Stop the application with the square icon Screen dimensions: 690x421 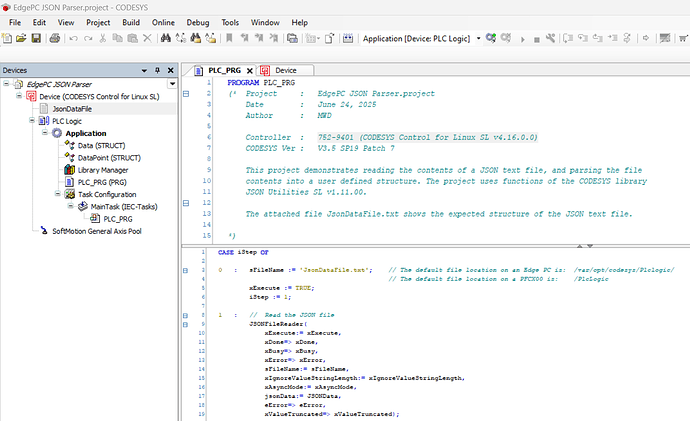pyautogui.click(x=536, y=40)
